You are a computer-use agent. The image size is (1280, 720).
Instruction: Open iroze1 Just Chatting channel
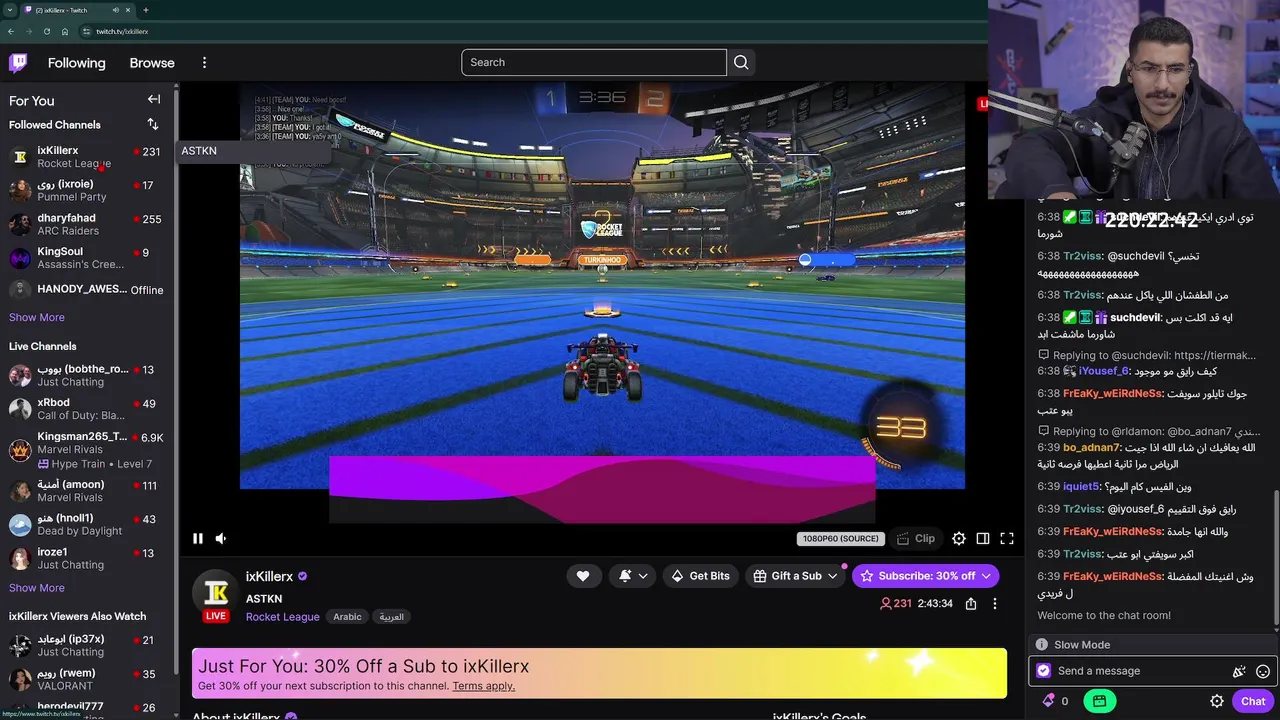[86, 558]
